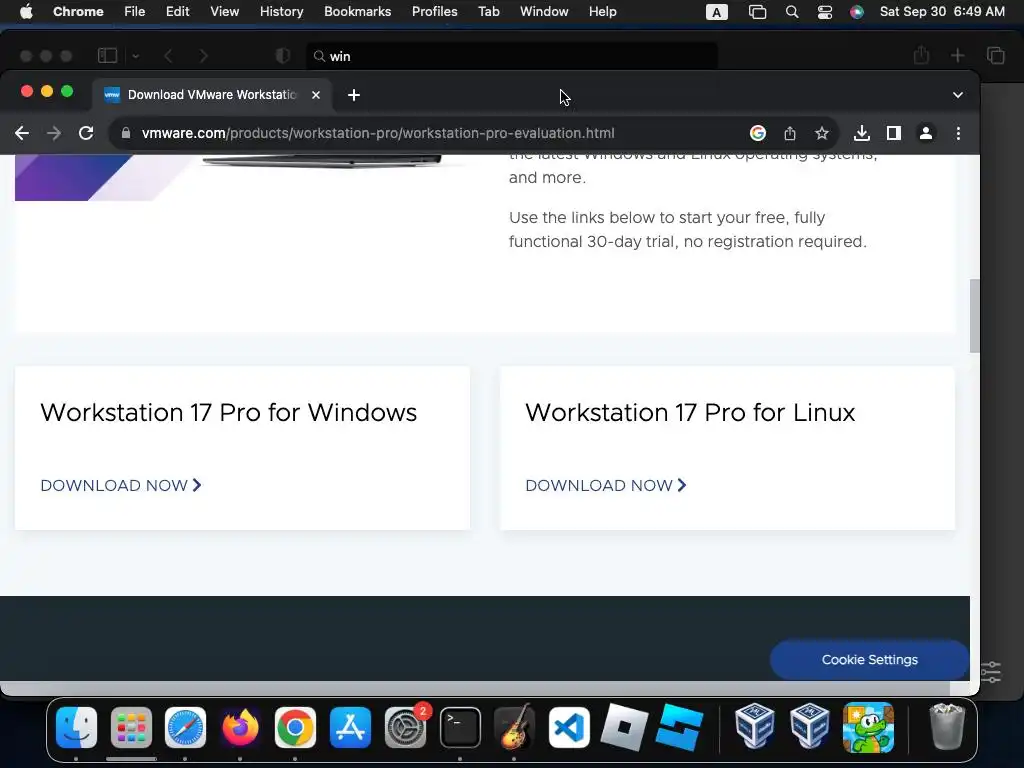Image resolution: width=1024 pixels, height=768 pixels.
Task: Close the Download VMware Workstation tab
Action: coord(316,95)
